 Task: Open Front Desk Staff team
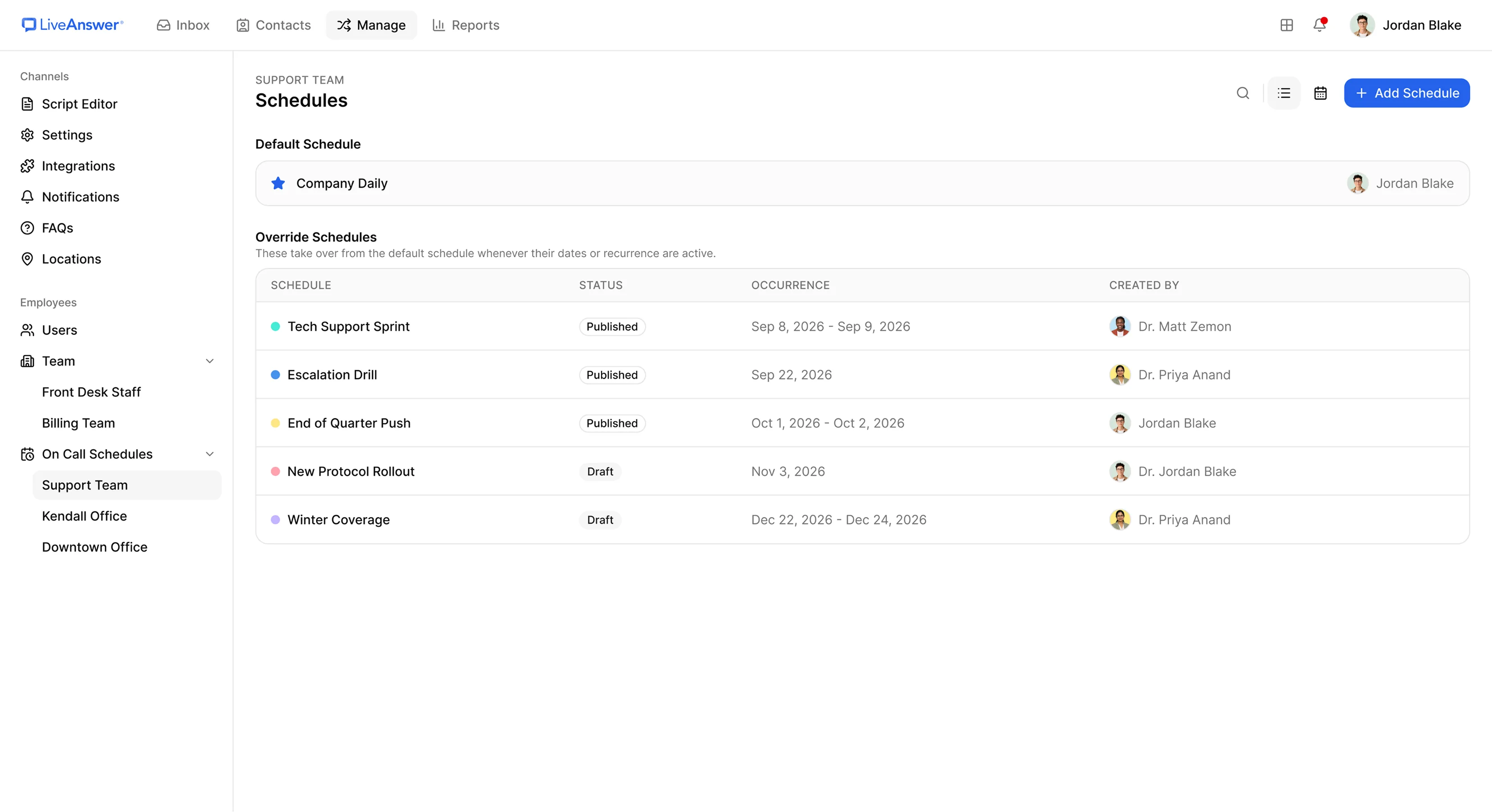(x=91, y=392)
